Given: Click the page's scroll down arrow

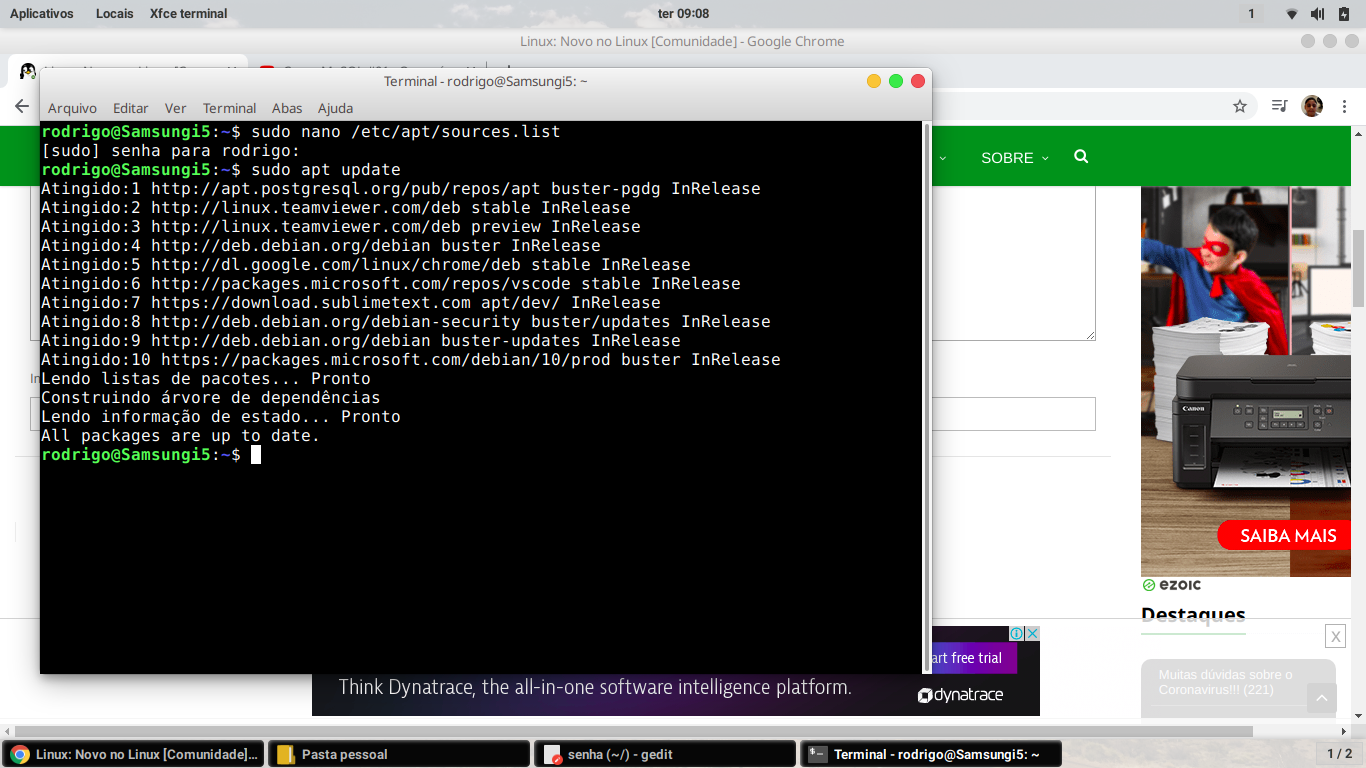Looking at the screenshot, I should coord(1358,715).
